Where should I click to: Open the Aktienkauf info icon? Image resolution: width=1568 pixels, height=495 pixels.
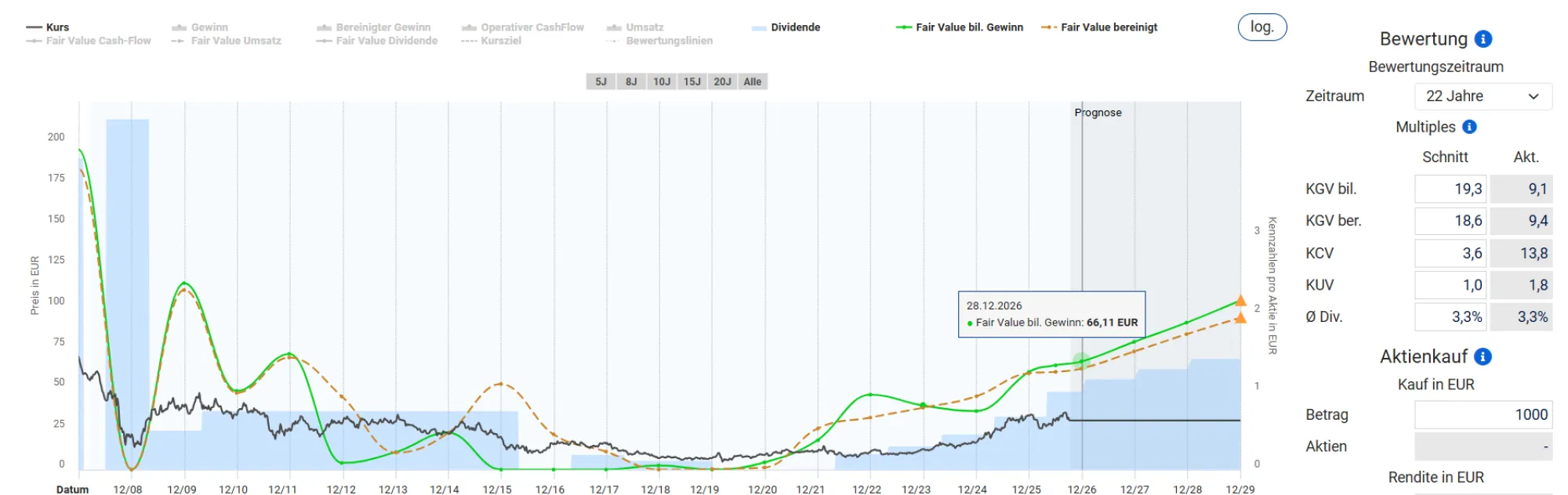coord(1483,357)
